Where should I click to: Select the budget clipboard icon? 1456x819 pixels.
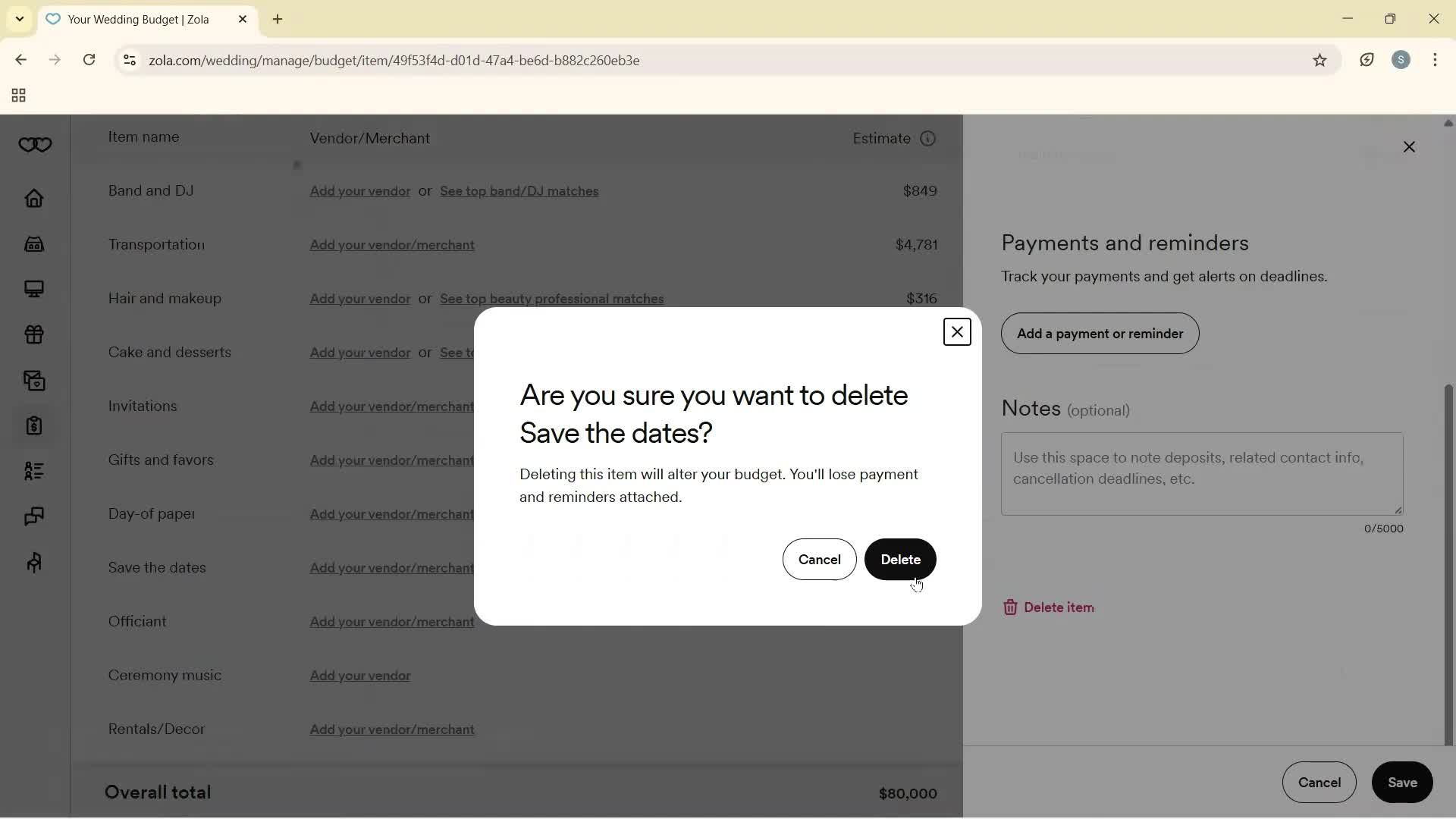pos(34,425)
